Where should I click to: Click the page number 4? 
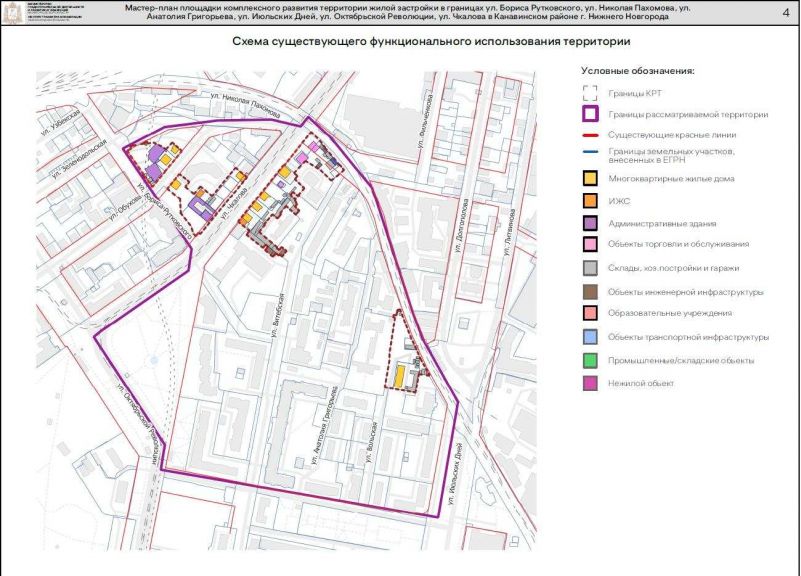[x=786, y=13]
